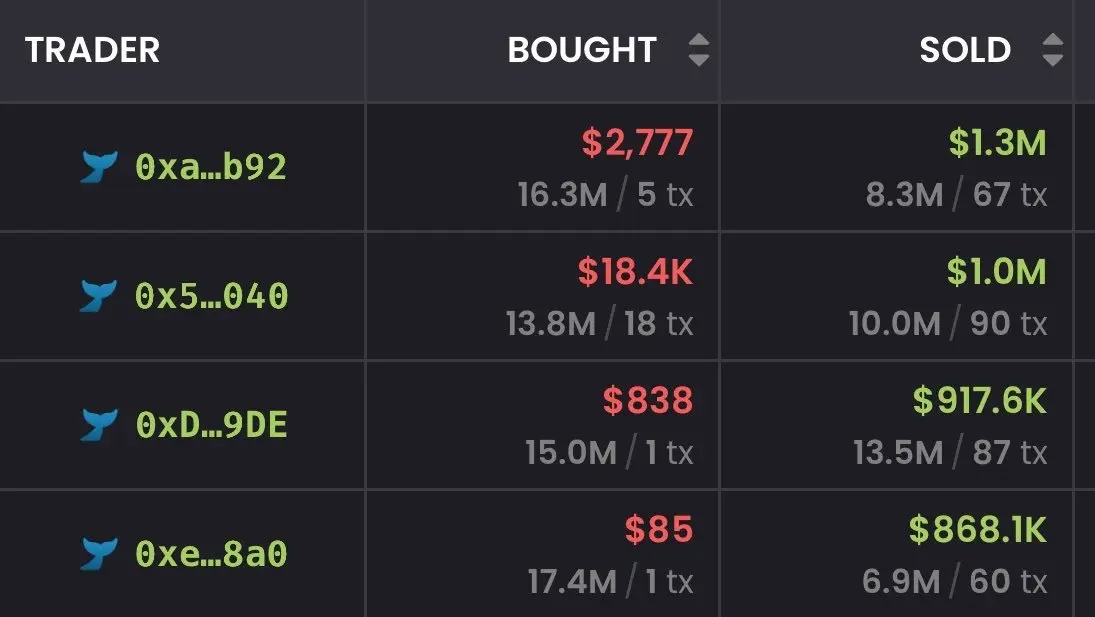Open trader address 0xa…b92
The height and width of the screenshot is (617, 1095).
211,167
